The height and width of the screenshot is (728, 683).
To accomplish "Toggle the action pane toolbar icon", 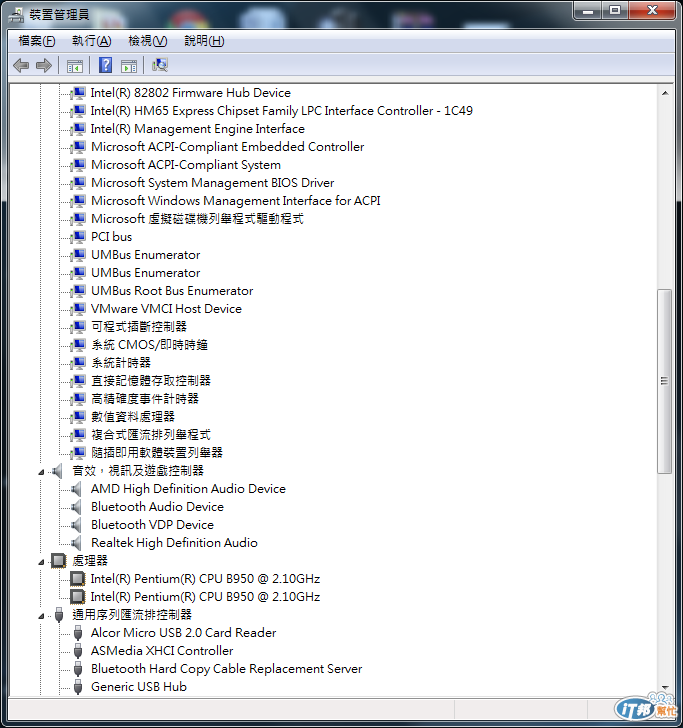I will pos(129,66).
